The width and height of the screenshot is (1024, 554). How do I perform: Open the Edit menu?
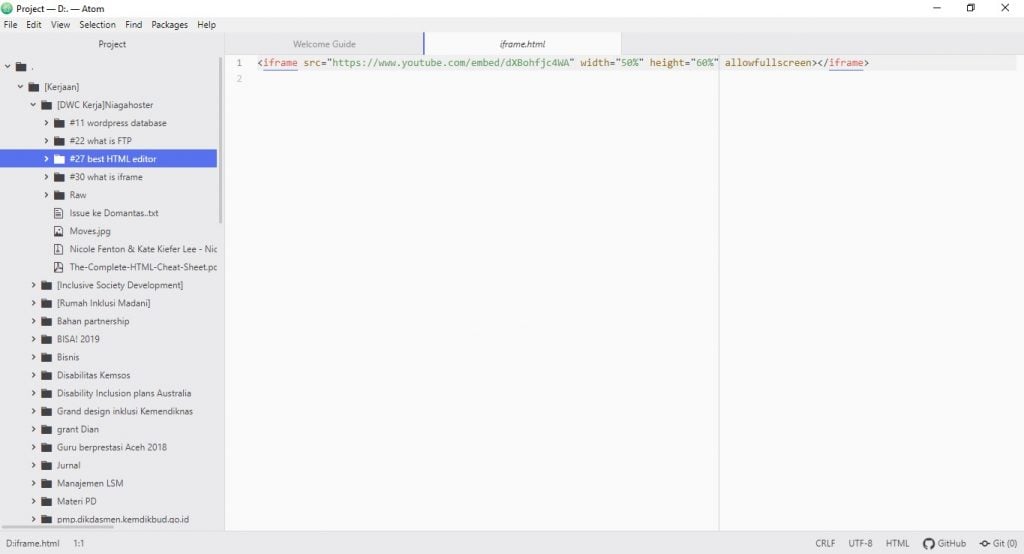33,25
